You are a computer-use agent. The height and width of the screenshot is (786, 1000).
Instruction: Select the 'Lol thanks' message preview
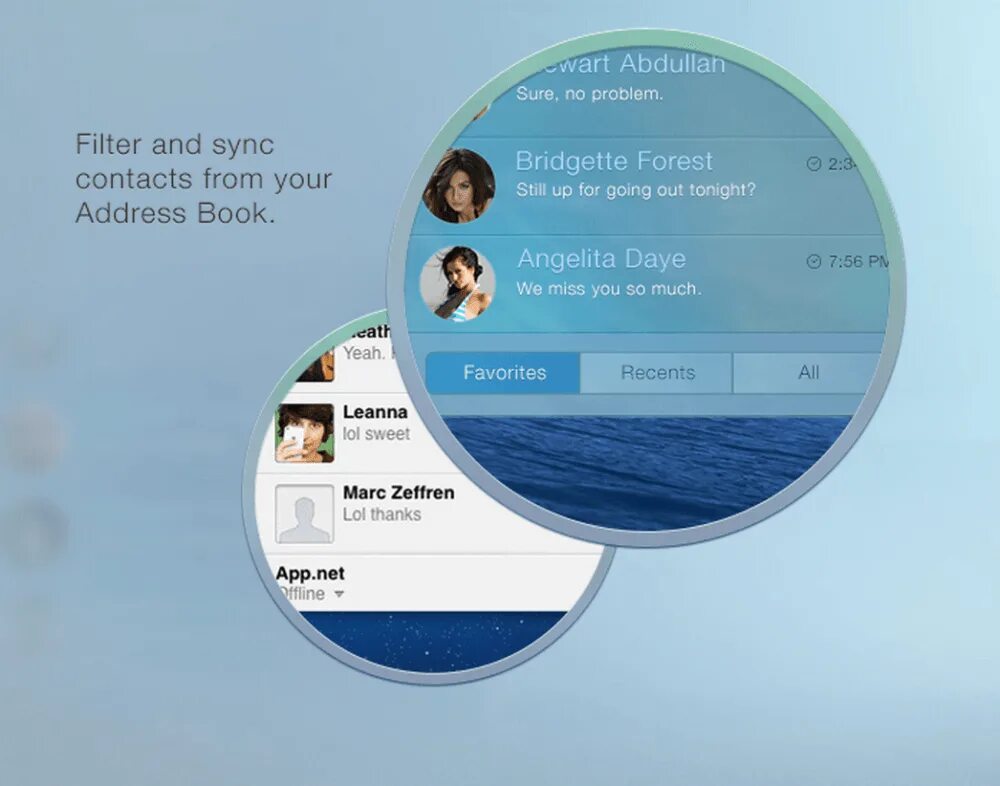pyautogui.click(x=382, y=514)
